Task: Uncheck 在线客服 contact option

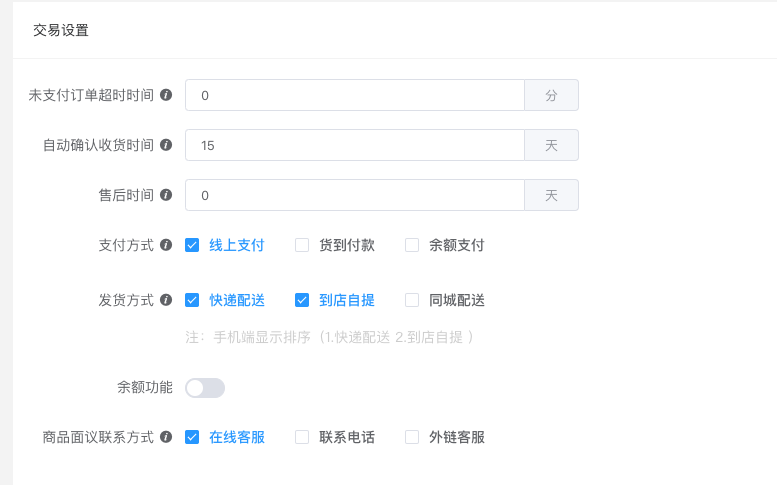Action: [192, 437]
